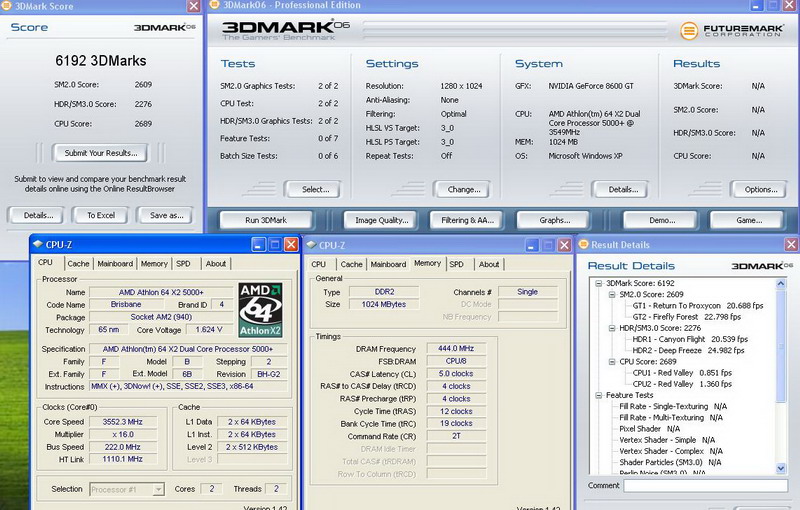Image resolution: width=800 pixels, height=510 pixels.
Task: Select Fill Rate - Single-Texturing item
Action: click(673, 406)
